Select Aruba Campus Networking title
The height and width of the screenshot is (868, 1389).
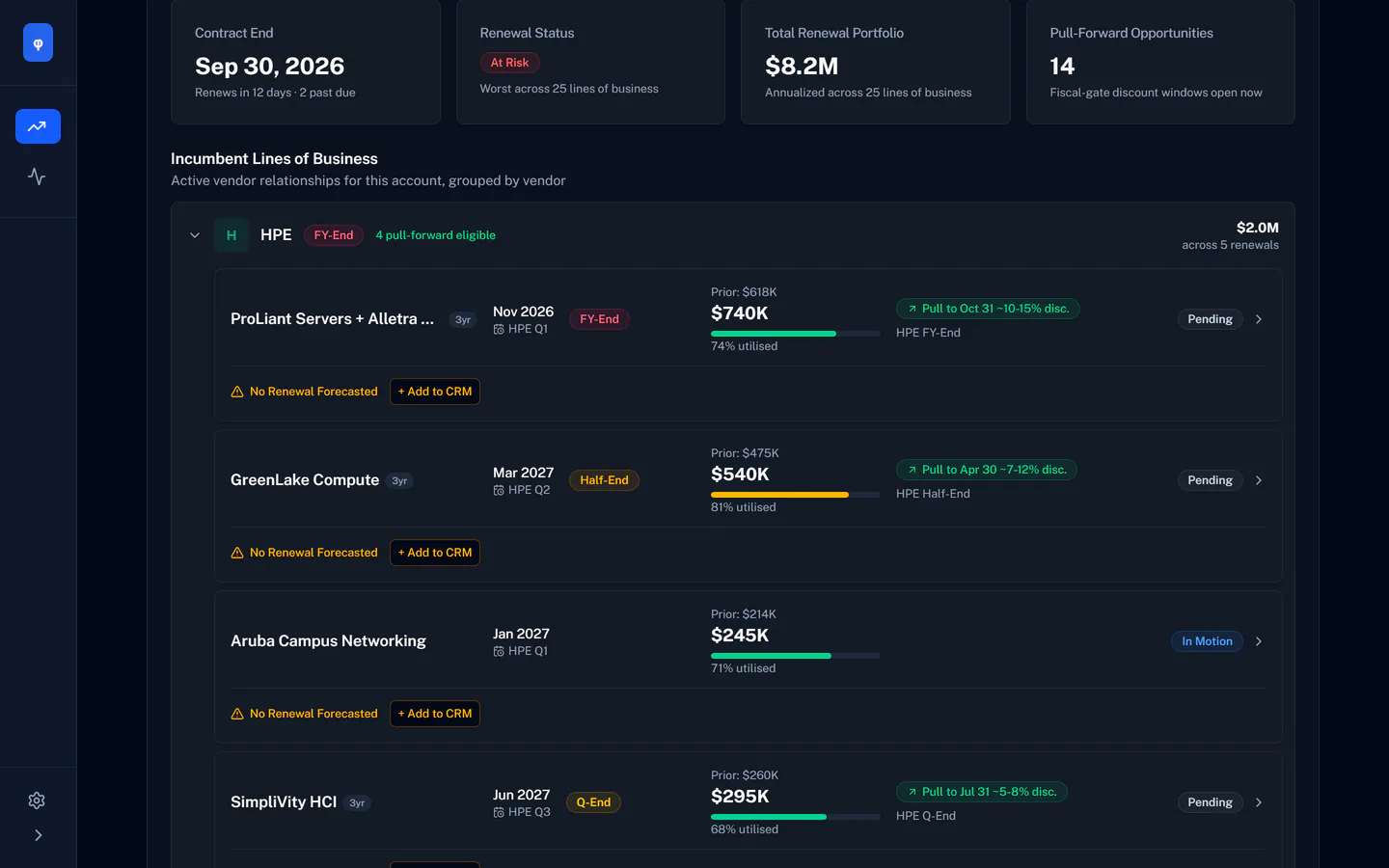click(328, 641)
